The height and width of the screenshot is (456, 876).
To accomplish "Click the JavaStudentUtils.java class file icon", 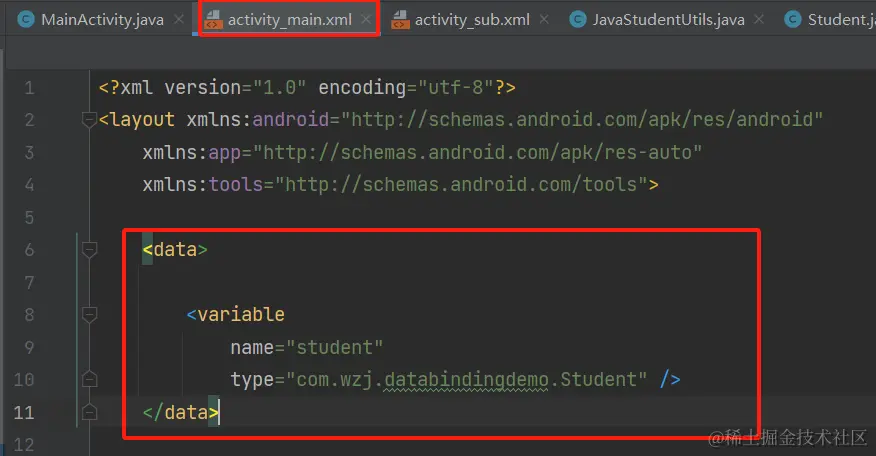I will (x=578, y=20).
